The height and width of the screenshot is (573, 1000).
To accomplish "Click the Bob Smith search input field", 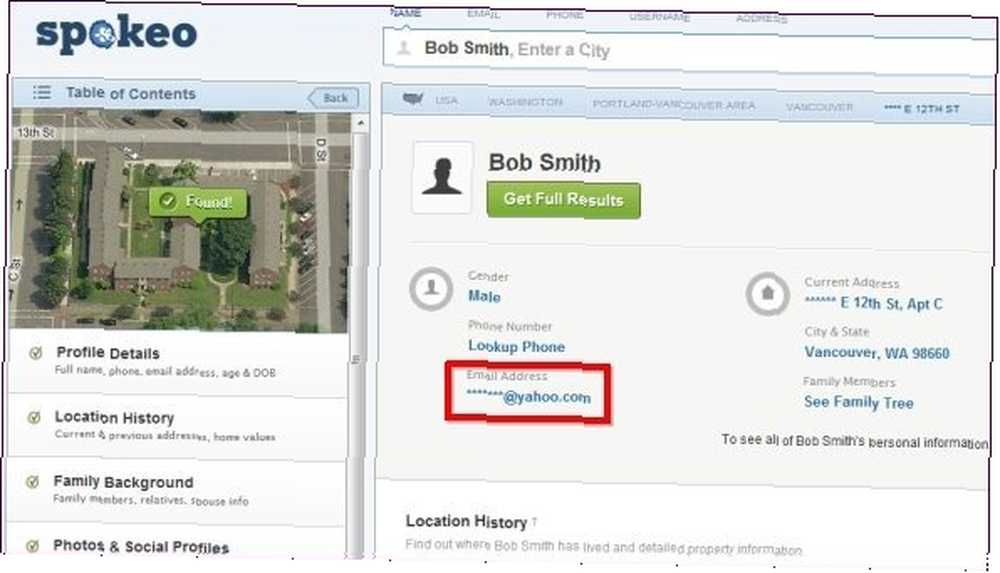I will point(689,50).
